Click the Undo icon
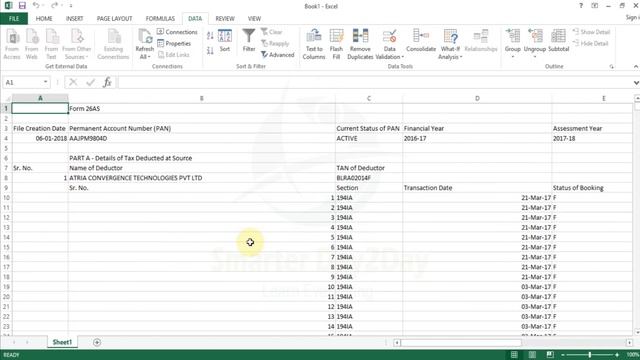The image size is (640, 360). [36, 6]
